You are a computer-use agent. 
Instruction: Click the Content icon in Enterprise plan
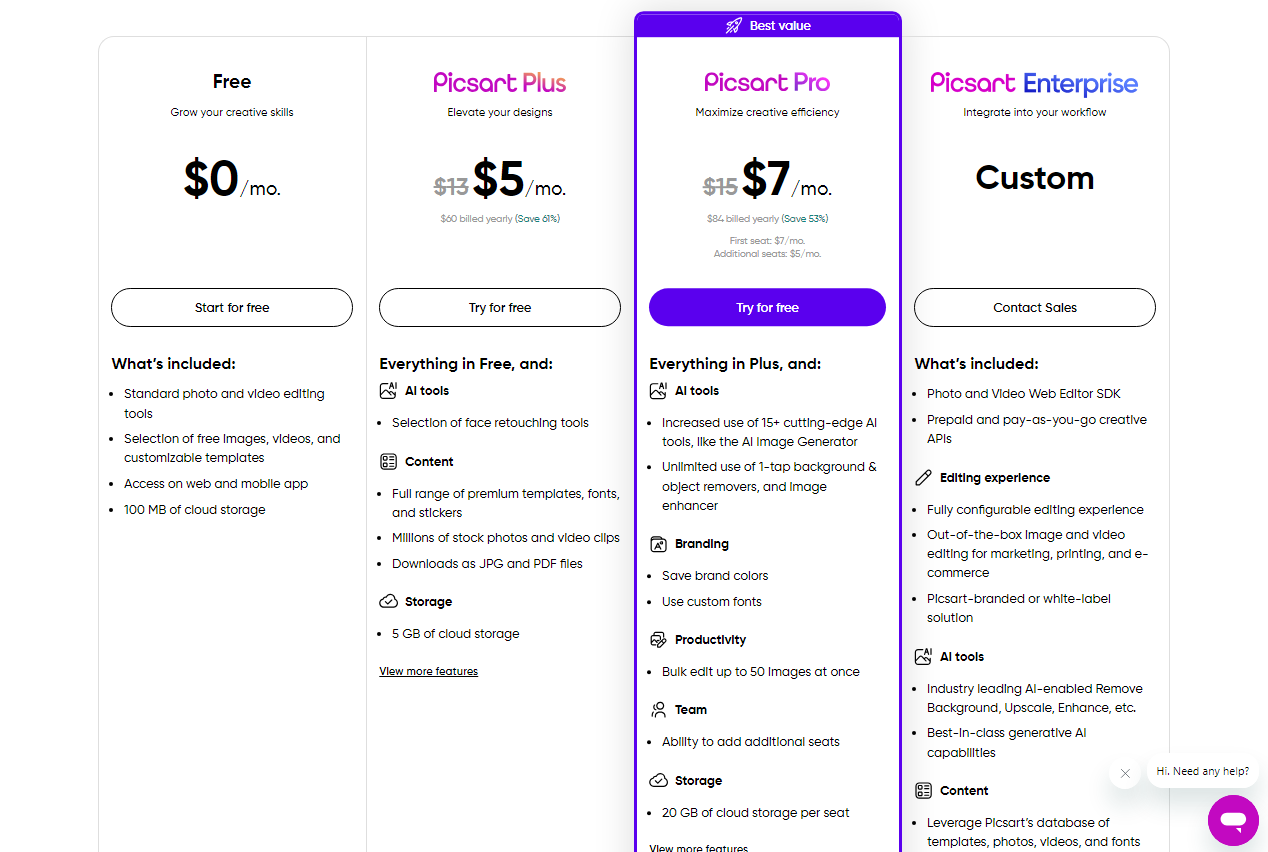point(923,791)
